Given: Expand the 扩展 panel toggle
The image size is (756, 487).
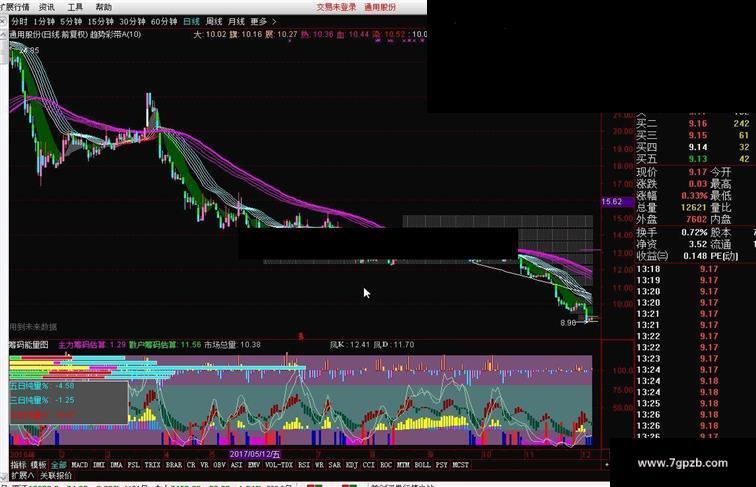Looking at the screenshot, I should point(23,475).
